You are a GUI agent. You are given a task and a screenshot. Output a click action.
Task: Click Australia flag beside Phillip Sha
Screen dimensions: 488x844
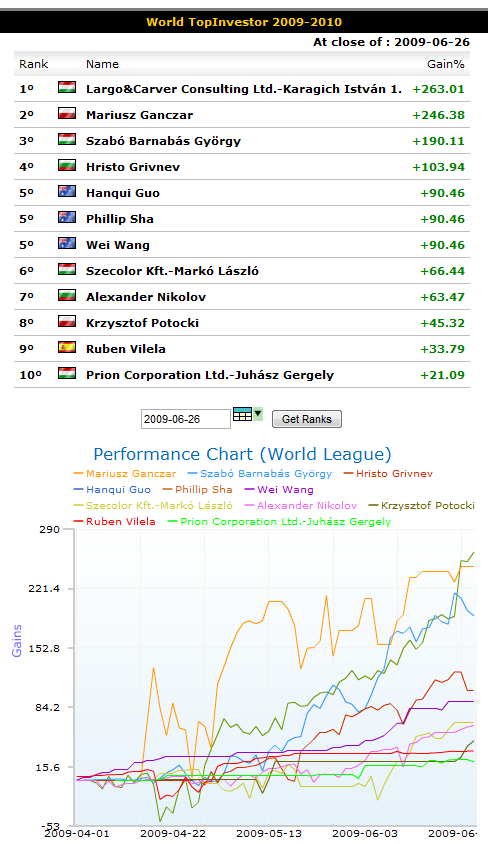point(67,217)
